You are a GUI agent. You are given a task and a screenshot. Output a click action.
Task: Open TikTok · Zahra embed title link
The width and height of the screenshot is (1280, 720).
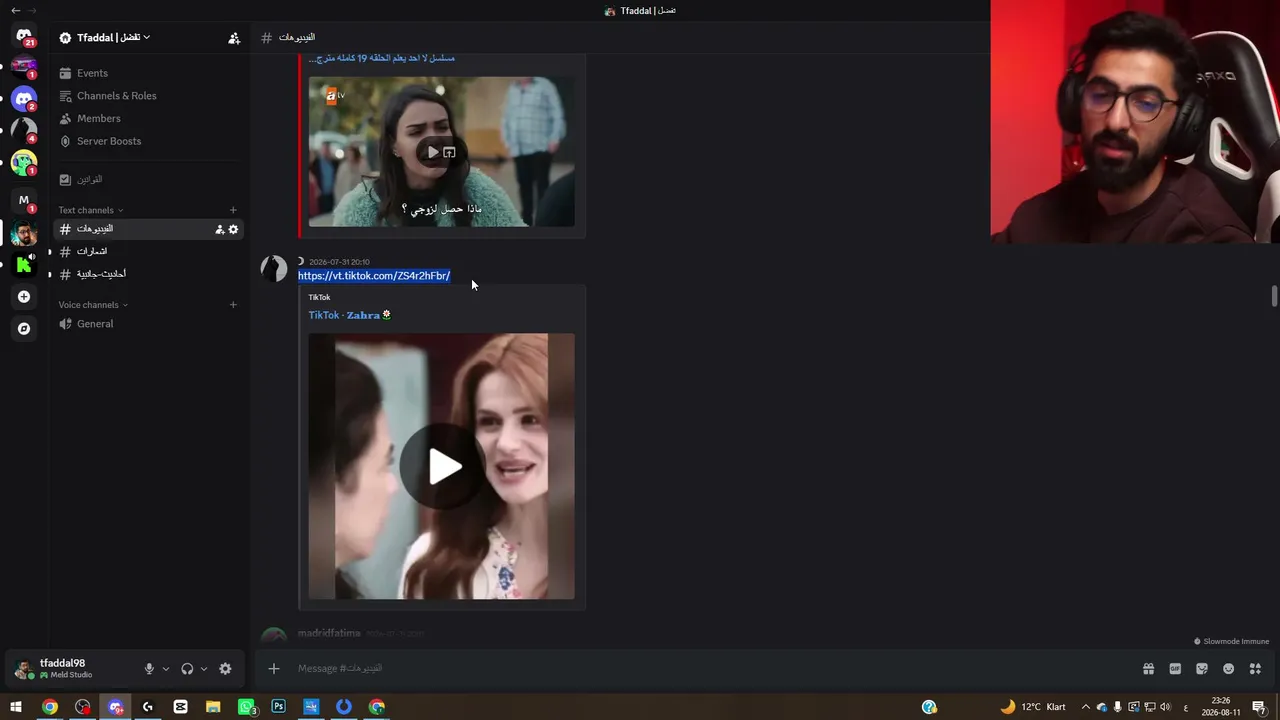pyautogui.click(x=350, y=315)
